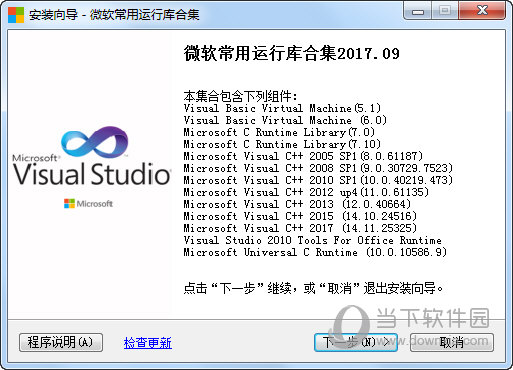The image size is (513, 370).
Task: Click the Visual C++ 2012 up4 line
Action: pos(306,192)
